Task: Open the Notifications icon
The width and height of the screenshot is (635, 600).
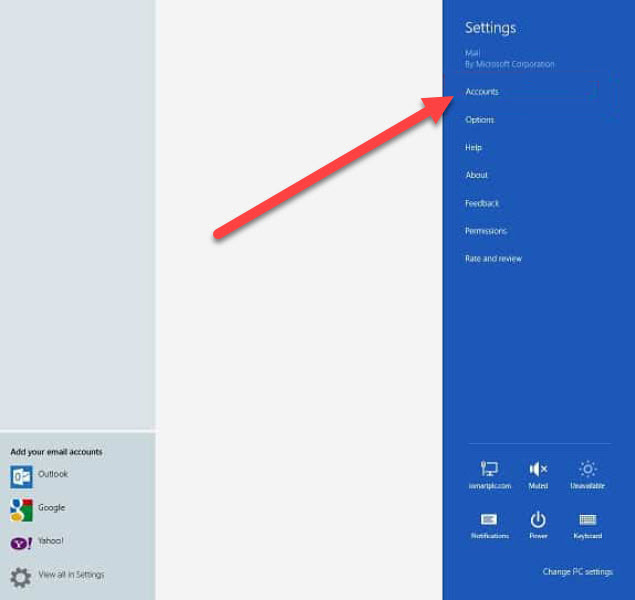Action: click(x=489, y=519)
